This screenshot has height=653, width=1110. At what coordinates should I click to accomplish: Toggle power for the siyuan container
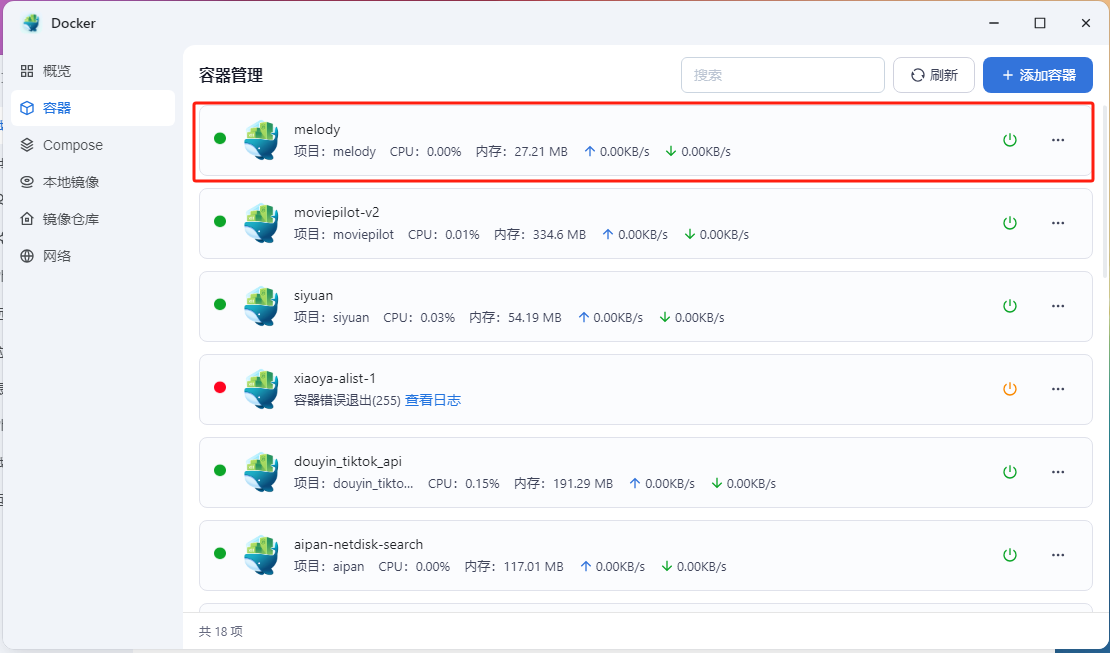(1009, 305)
